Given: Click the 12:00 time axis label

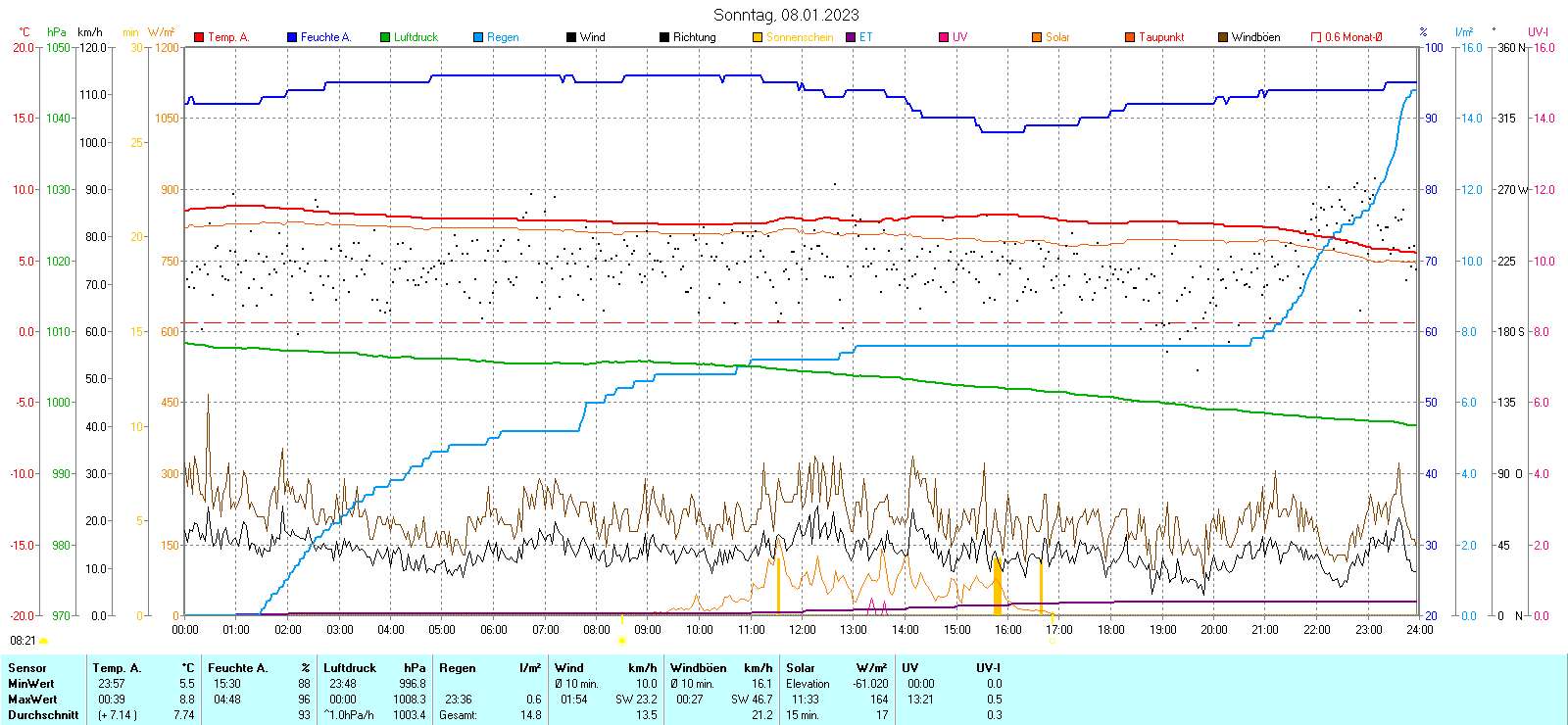Looking at the screenshot, I should tap(803, 630).
